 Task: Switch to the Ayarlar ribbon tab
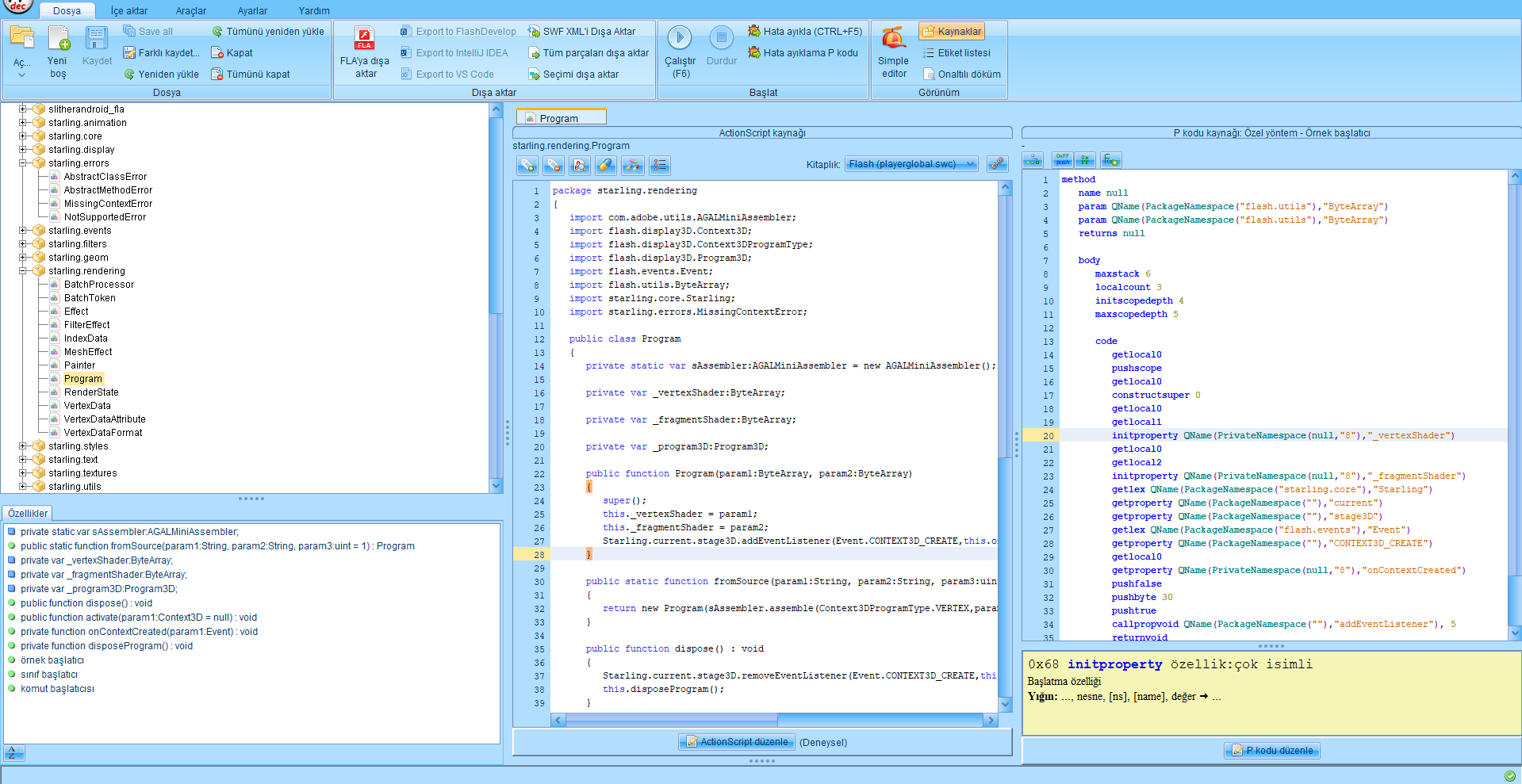pos(252,11)
